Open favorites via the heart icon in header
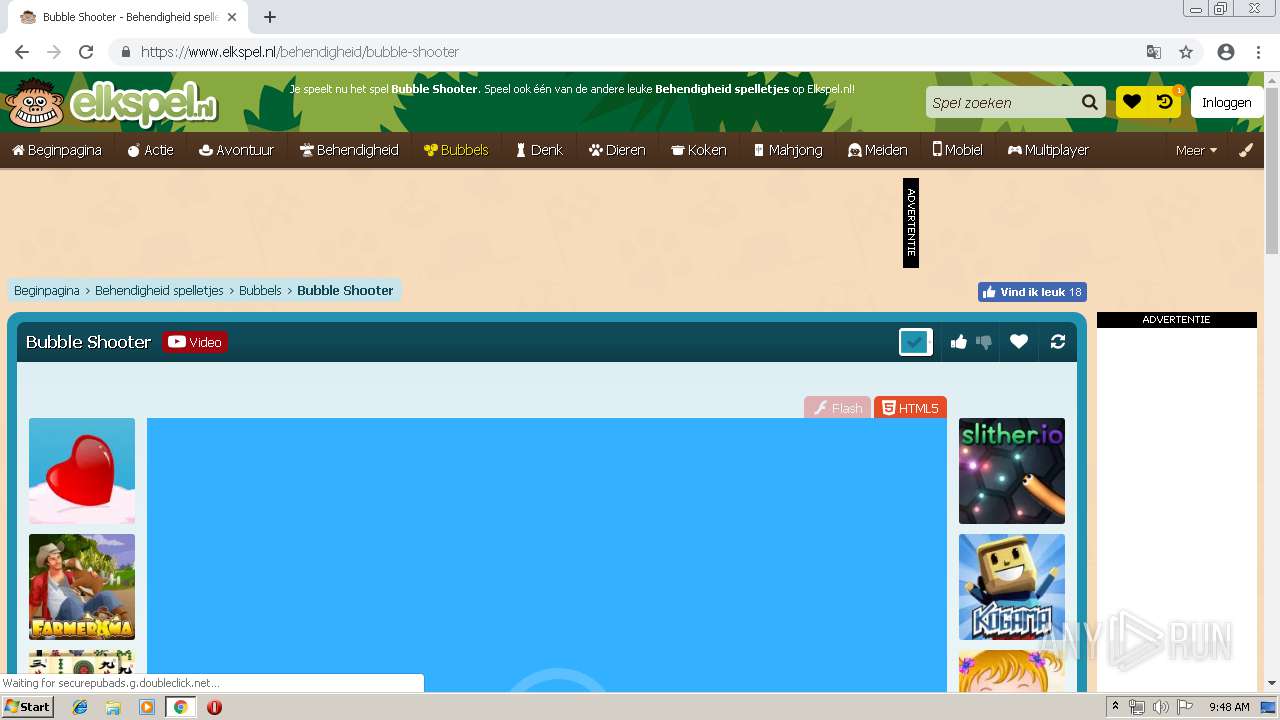This screenshot has width=1280, height=720. 1132,102
